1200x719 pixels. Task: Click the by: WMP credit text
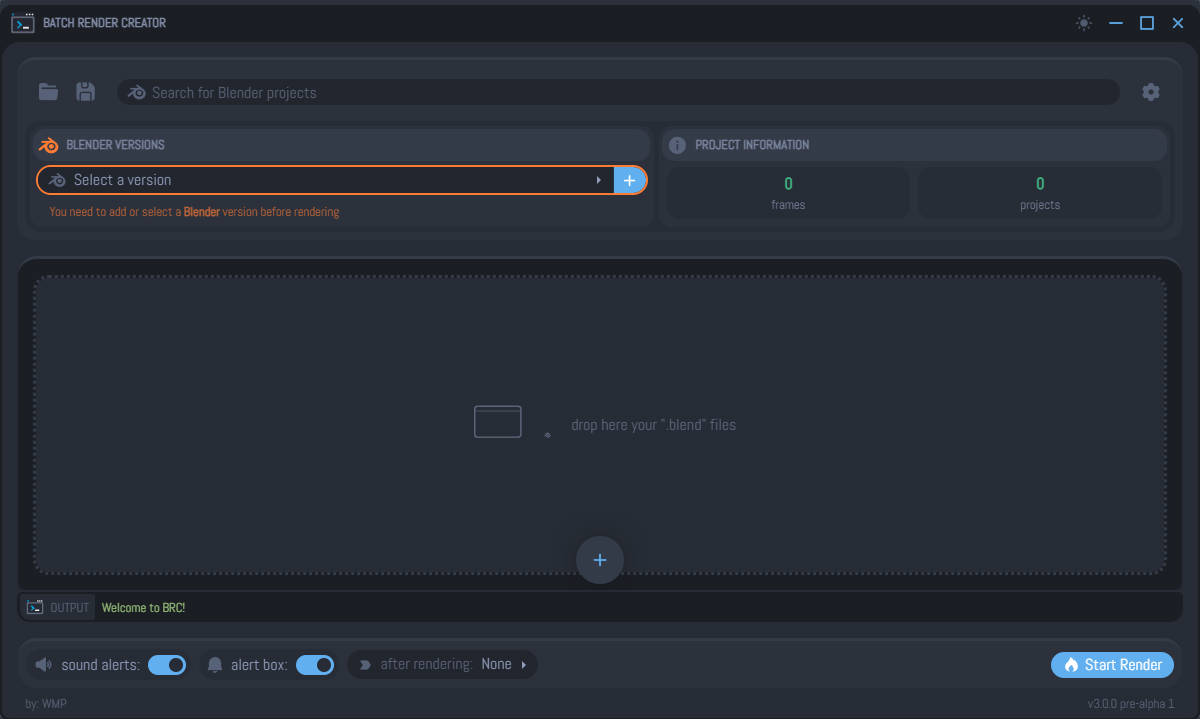click(46, 704)
